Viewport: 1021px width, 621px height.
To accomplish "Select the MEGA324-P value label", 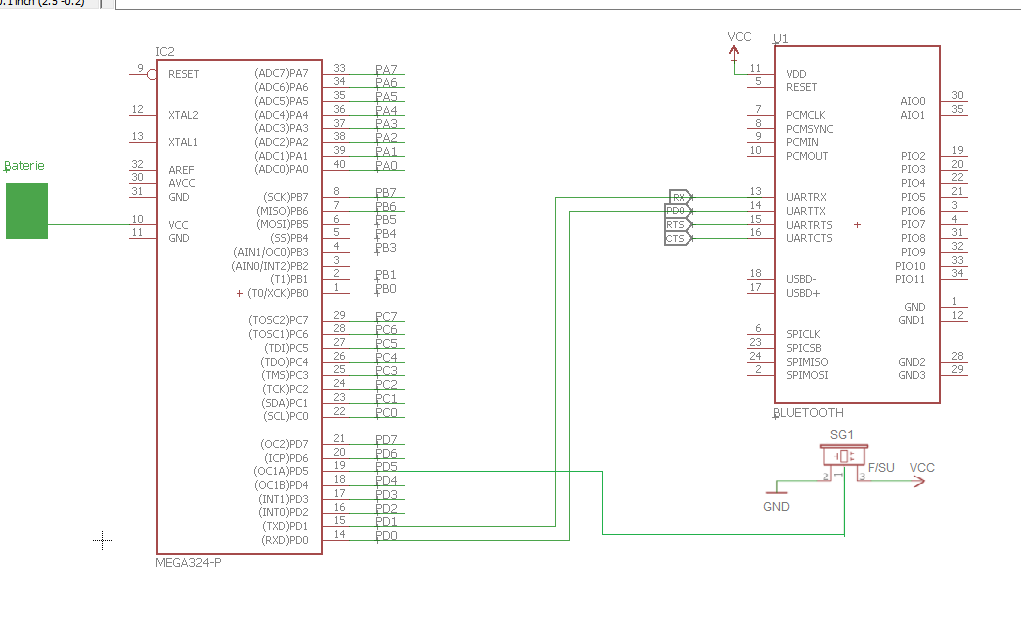I will pos(188,562).
